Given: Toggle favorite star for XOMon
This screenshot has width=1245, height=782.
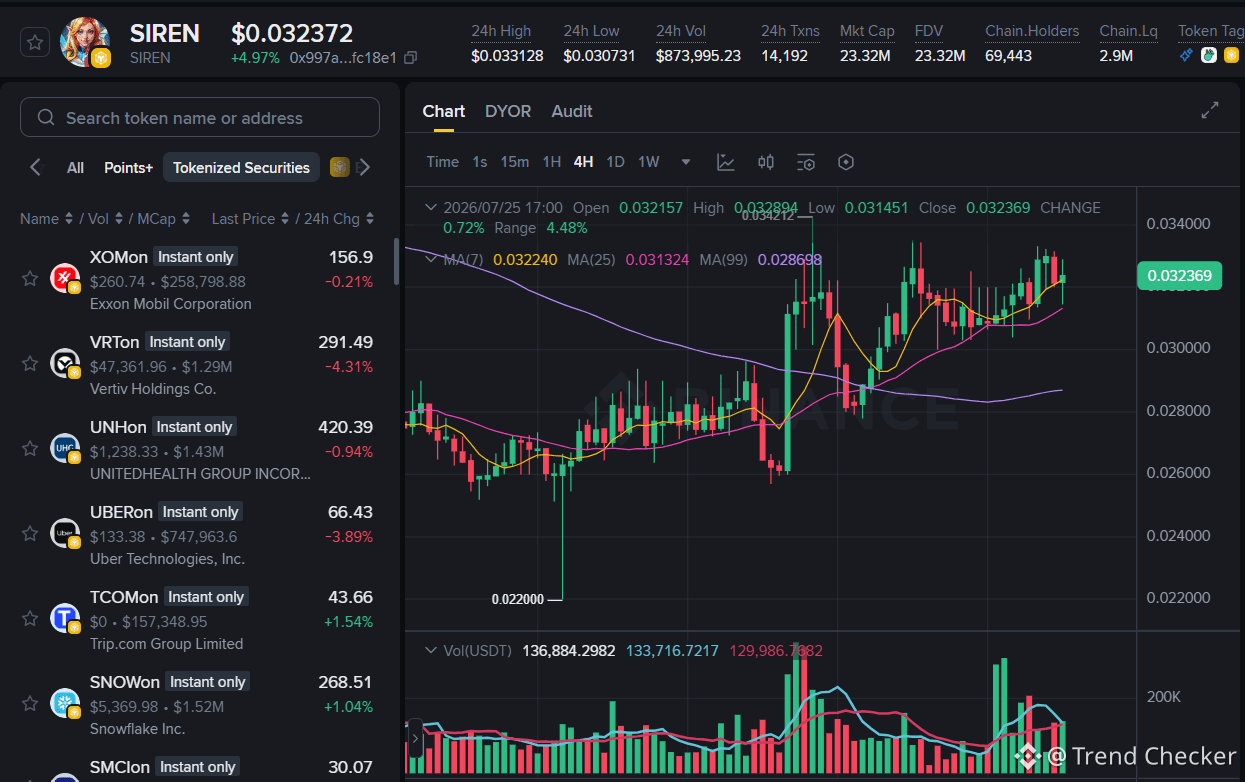Looking at the screenshot, I should (x=30, y=278).
